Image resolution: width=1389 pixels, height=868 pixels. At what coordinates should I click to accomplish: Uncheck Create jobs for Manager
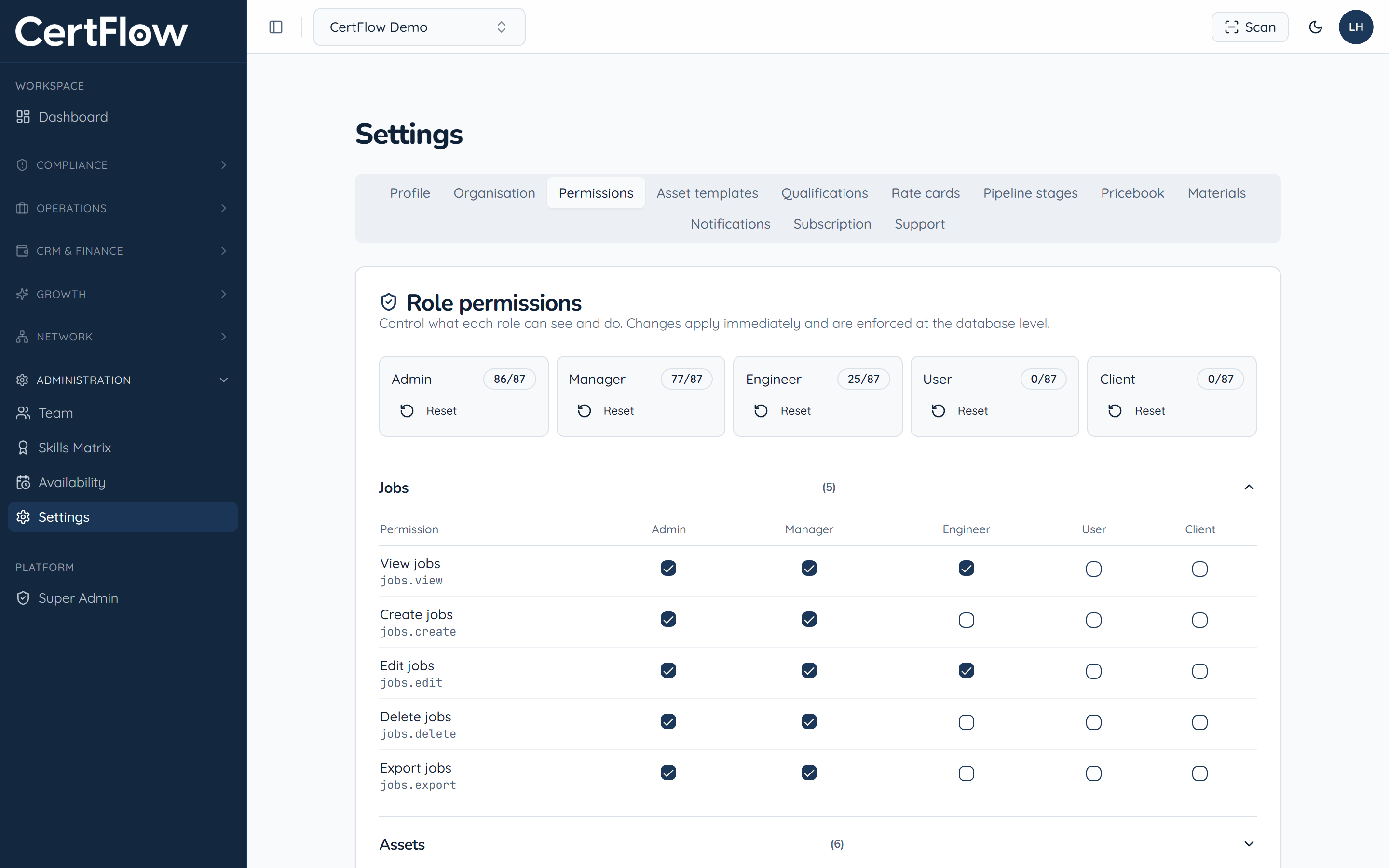809,620
